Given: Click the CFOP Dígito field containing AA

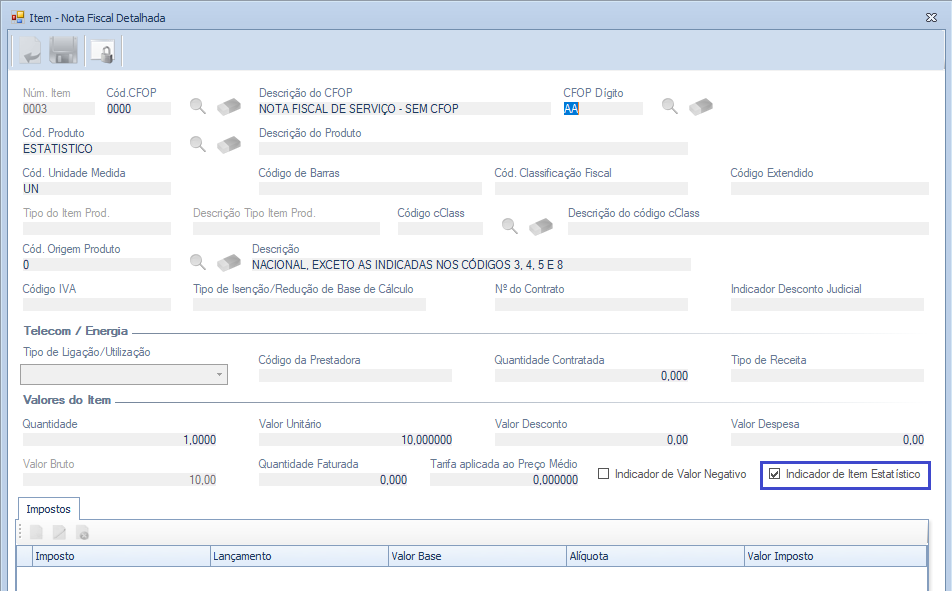Looking at the screenshot, I should (602, 108).
